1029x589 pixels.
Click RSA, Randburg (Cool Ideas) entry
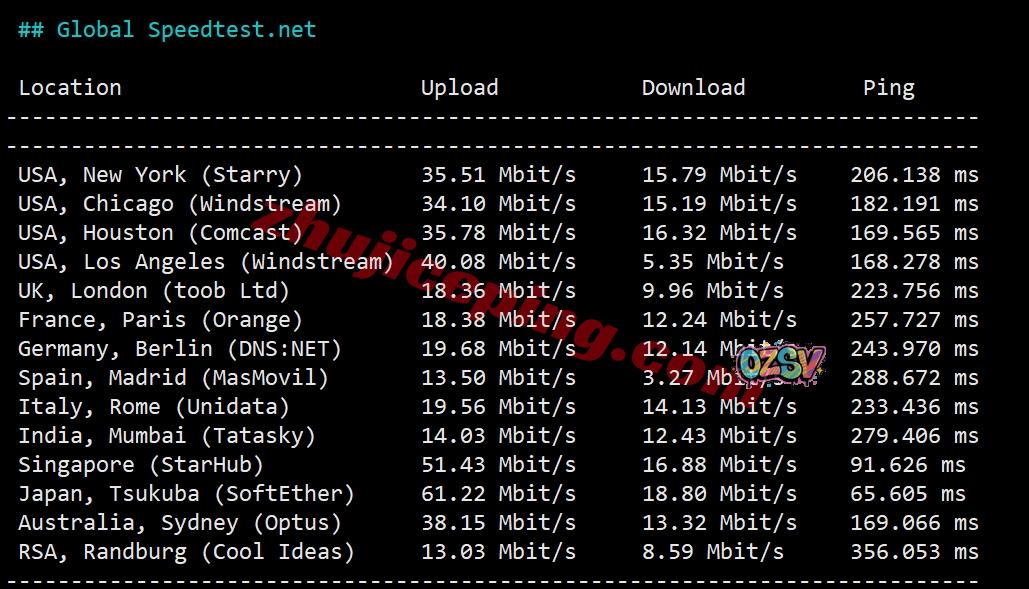tap(186, 552)
